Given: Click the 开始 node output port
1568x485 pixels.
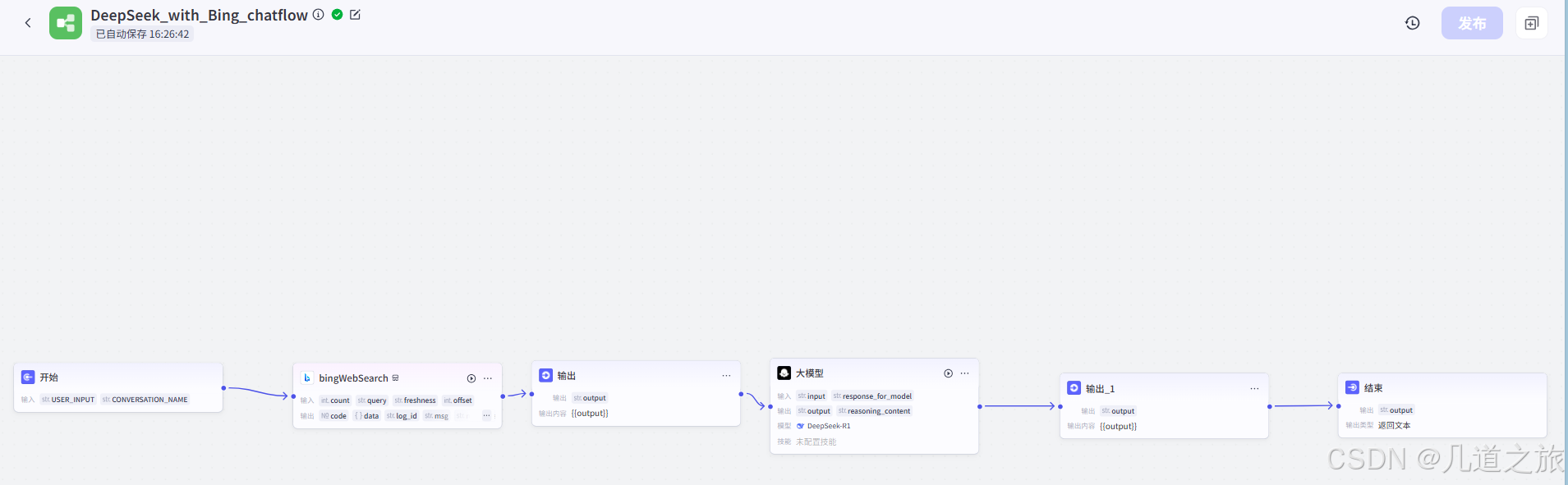Looking at the screenshot, I should tap(223, 388).
